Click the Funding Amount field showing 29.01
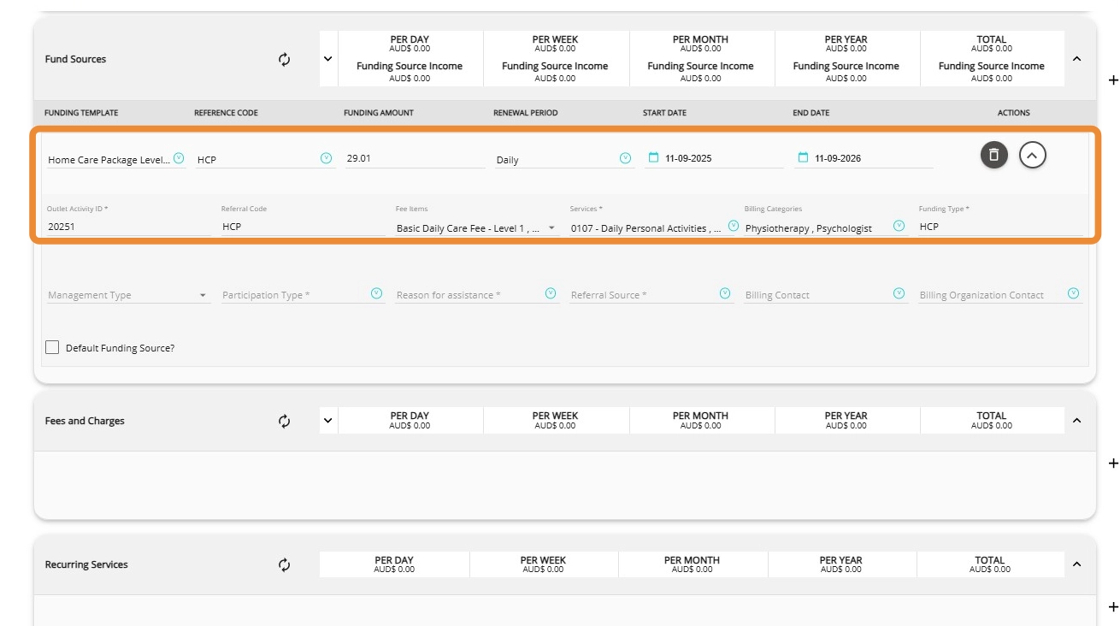1120x626 pixels. 414,159
